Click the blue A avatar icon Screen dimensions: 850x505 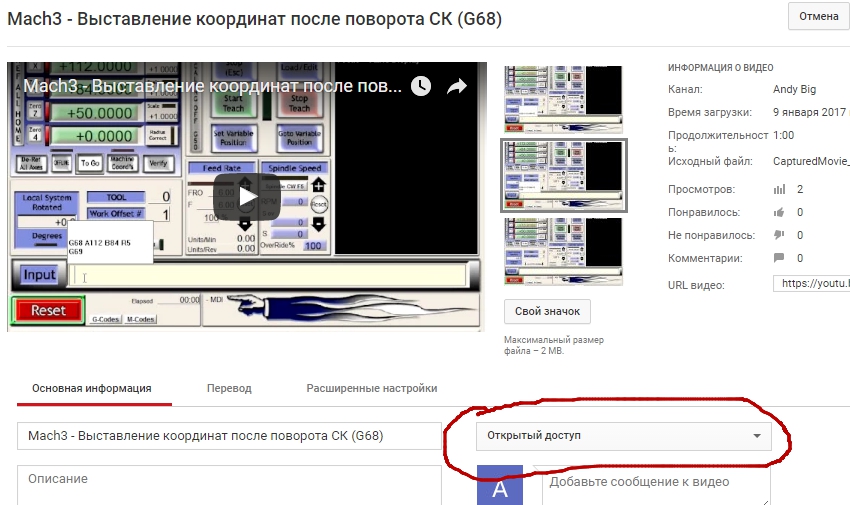tap(500, 485)
